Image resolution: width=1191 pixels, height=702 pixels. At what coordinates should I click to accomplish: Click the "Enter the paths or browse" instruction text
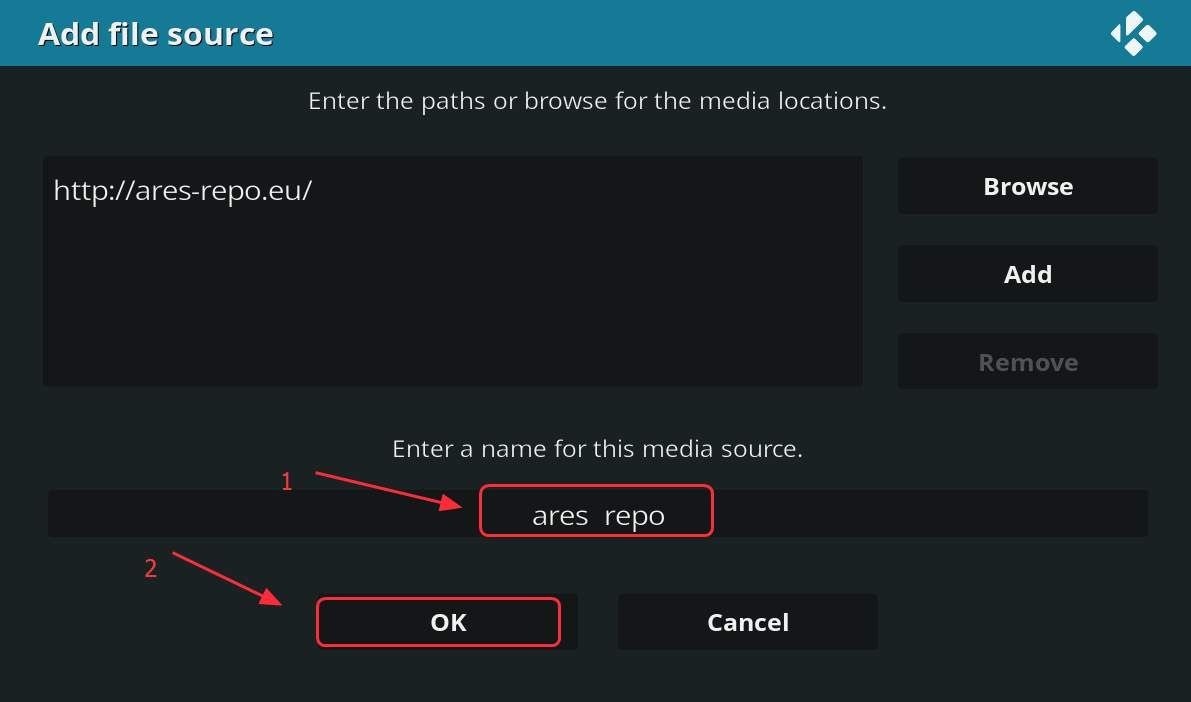pos(597,101)
